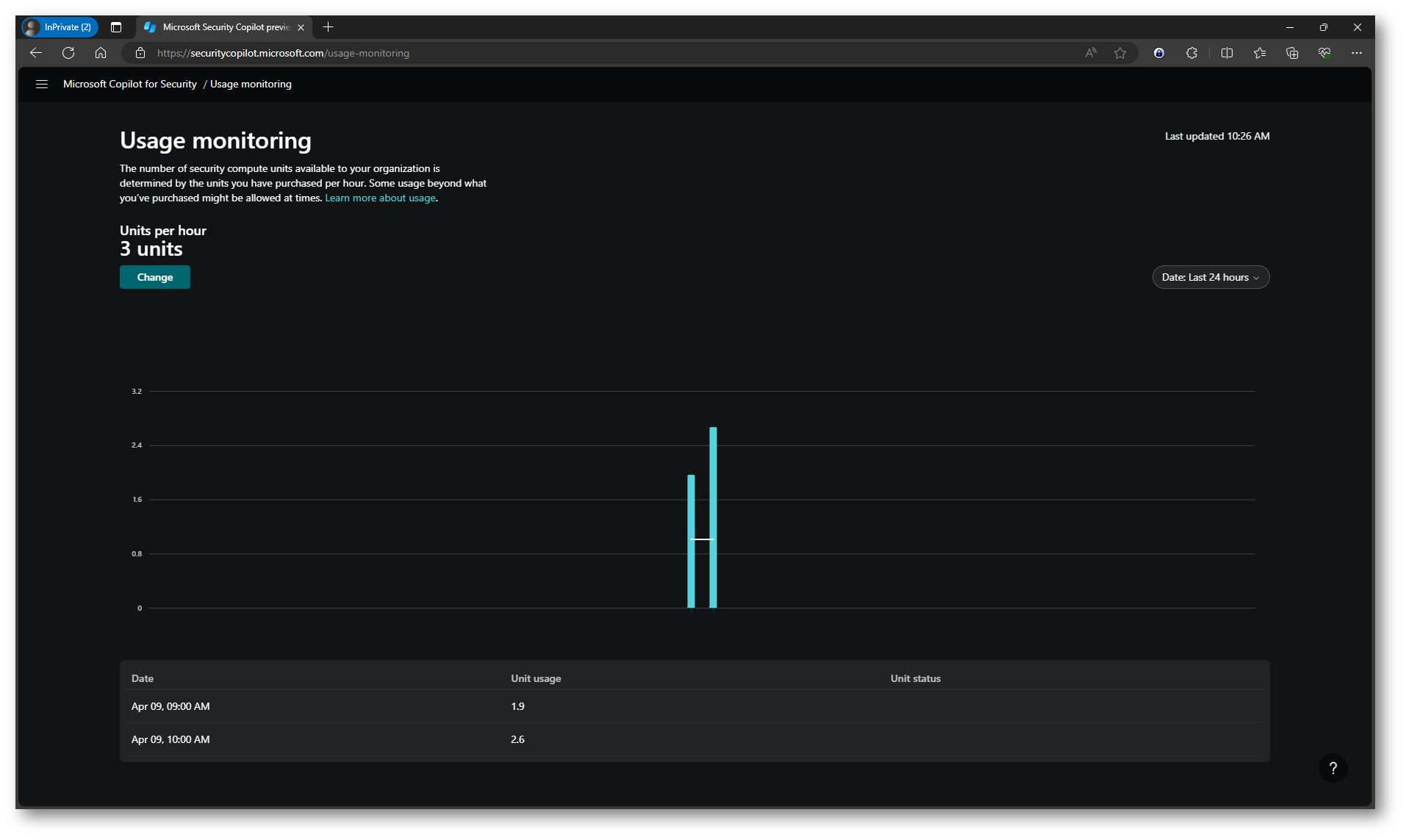Toggle split screen view icon

(x=1227, y=53)
